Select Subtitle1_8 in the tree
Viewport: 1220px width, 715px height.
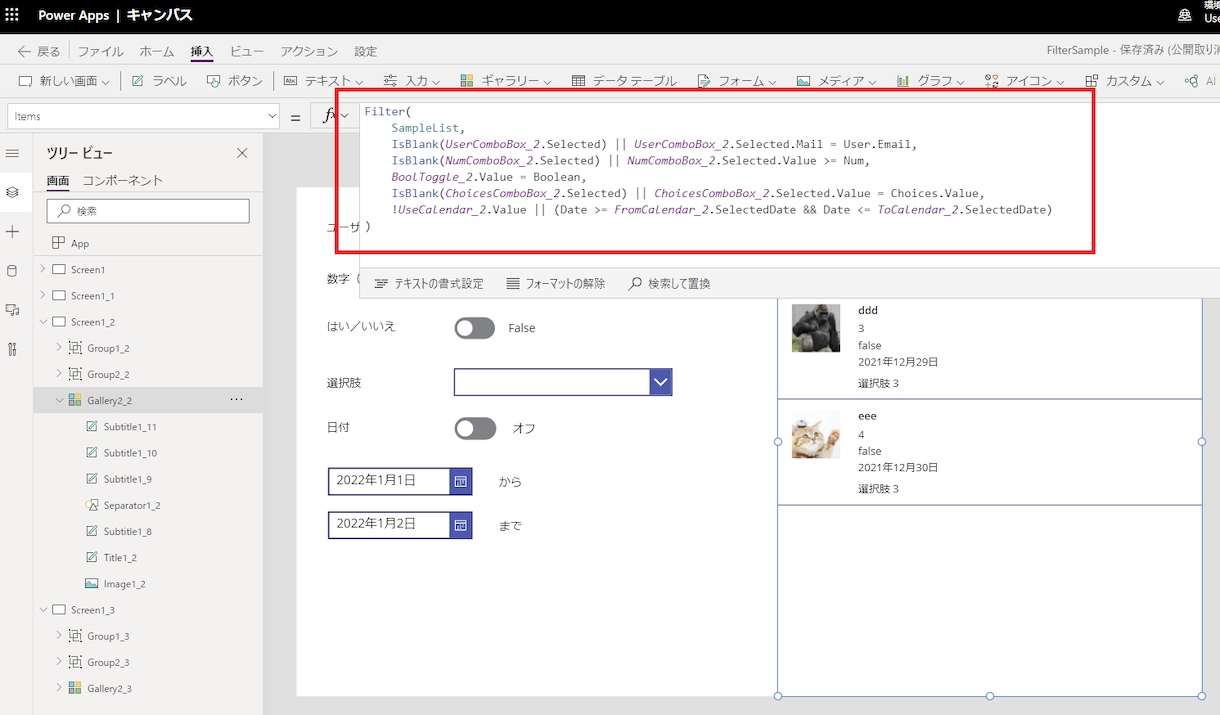point(128,531)
